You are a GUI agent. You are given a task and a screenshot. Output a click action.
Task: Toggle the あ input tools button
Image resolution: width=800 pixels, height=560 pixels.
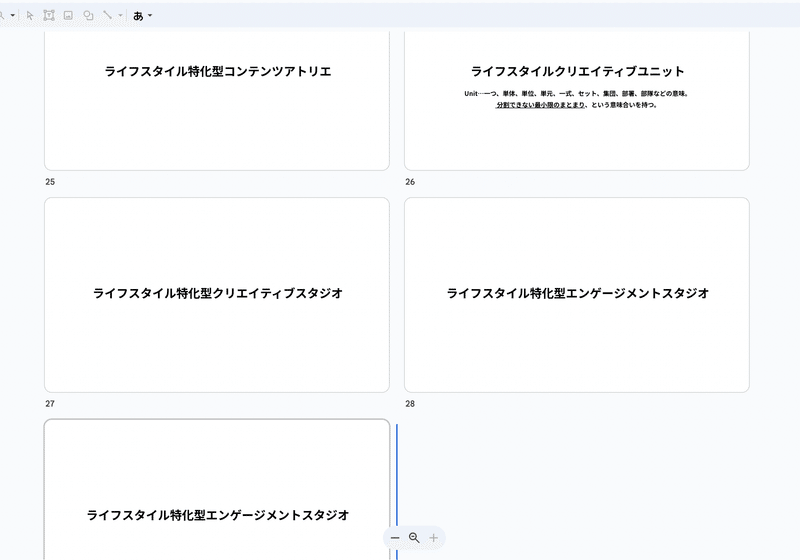pyautogui.click(x=138, y=16)
